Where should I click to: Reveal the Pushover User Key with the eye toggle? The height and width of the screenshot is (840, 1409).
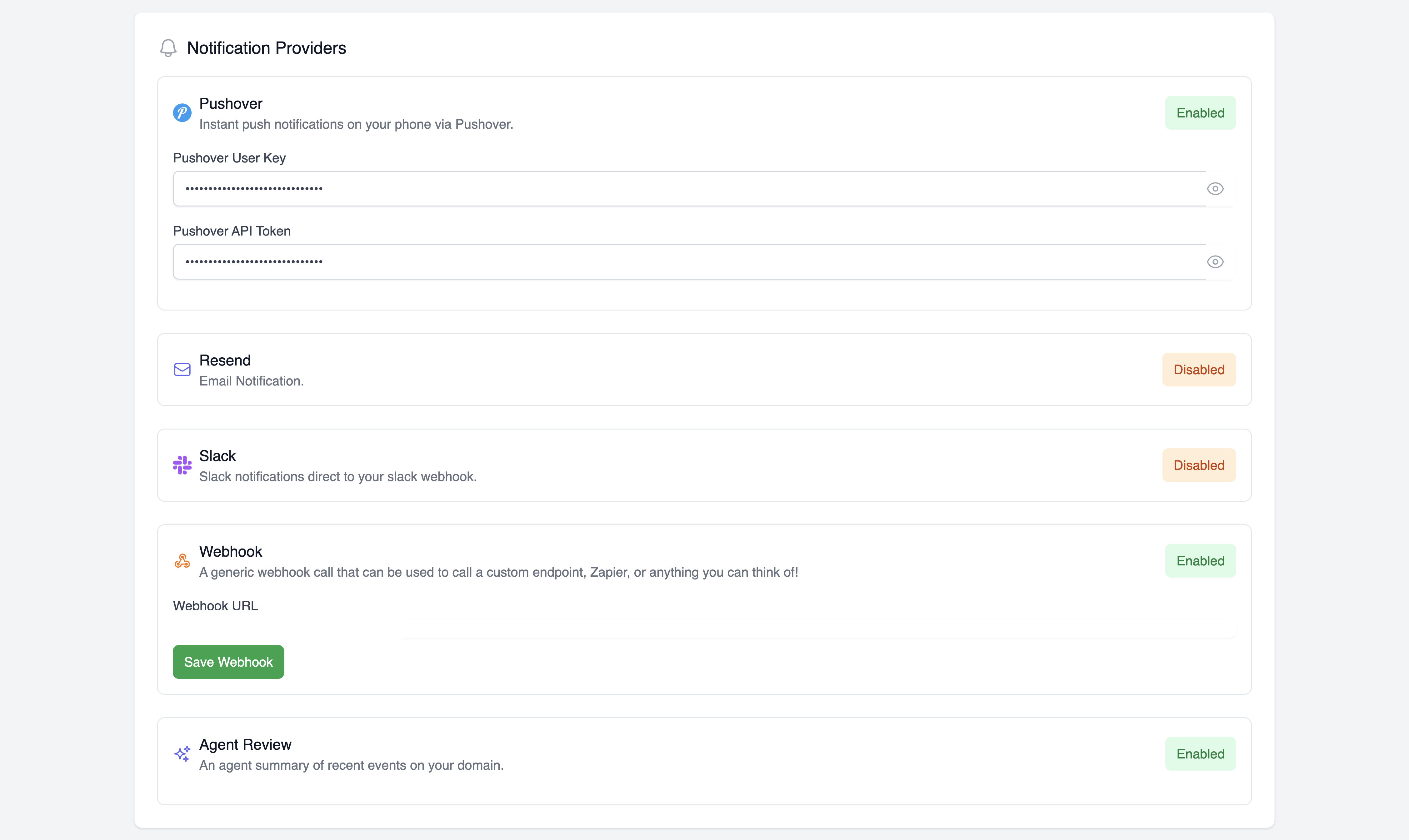(1215, 188)
